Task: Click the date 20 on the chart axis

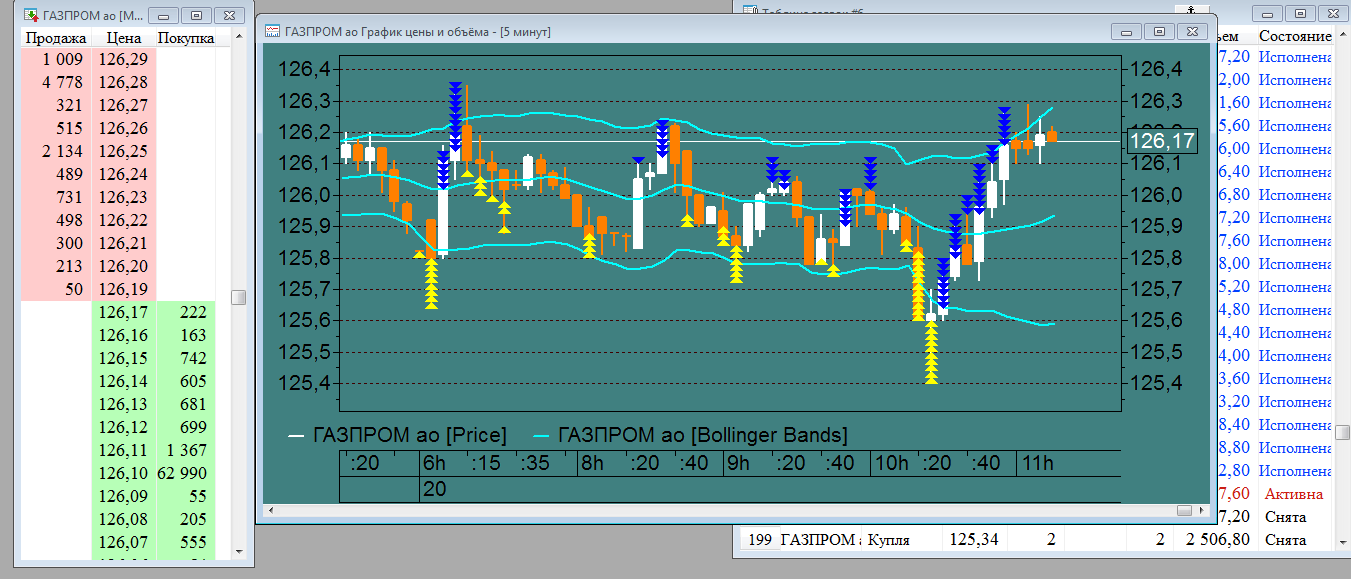Action: 434,489
